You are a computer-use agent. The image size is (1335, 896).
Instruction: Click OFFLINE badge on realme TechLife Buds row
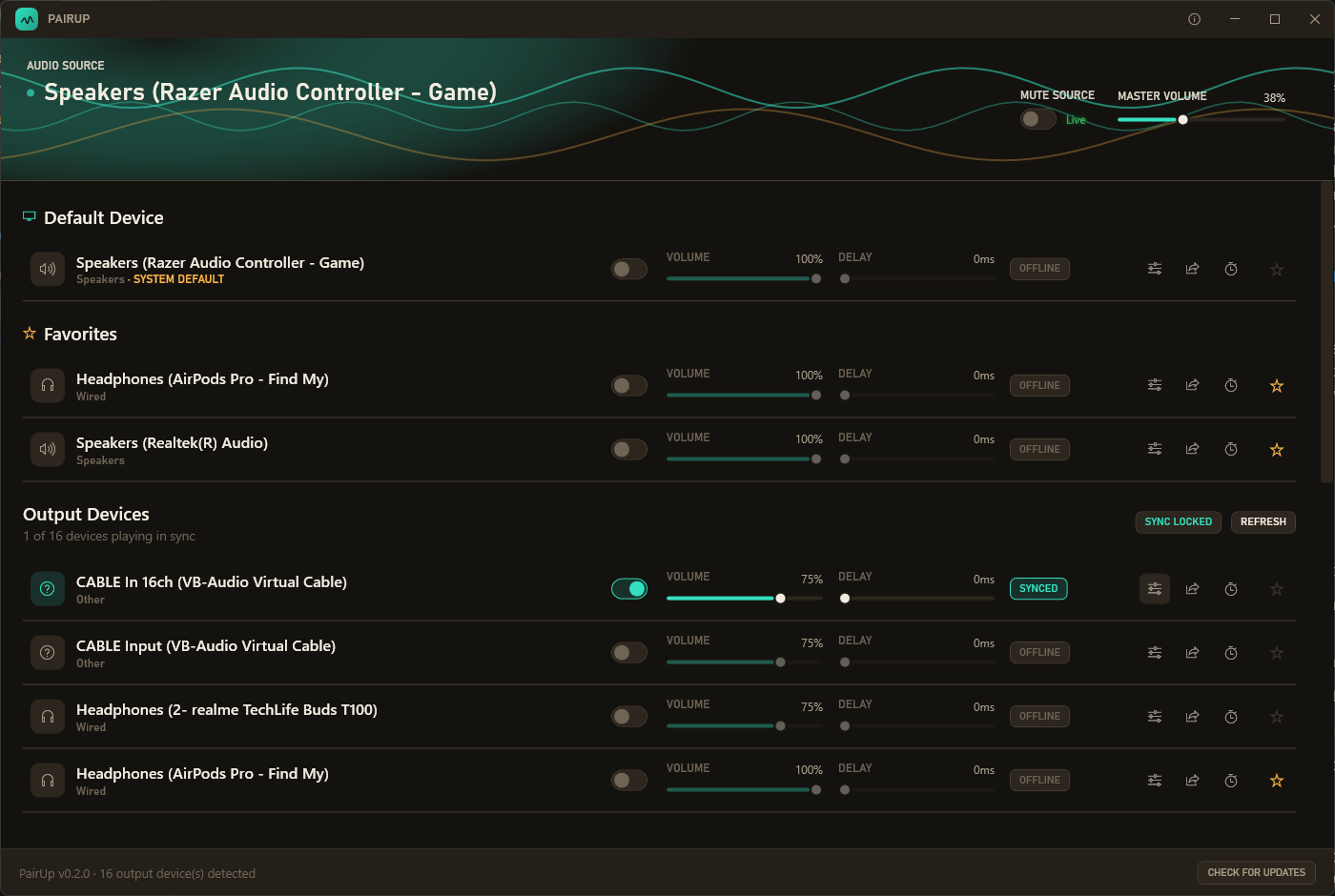coord(1039,717)
